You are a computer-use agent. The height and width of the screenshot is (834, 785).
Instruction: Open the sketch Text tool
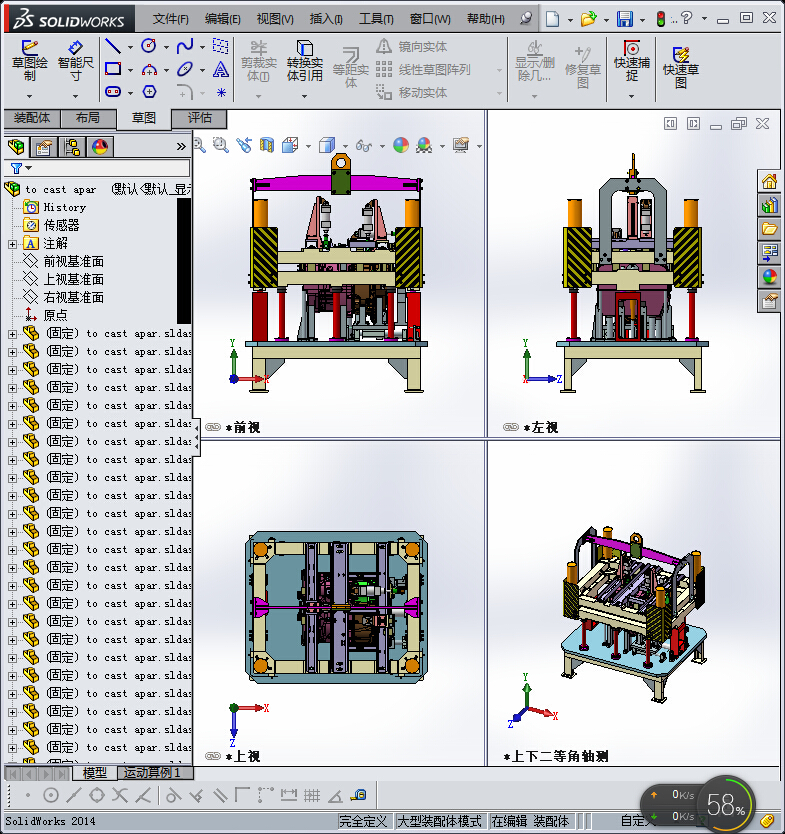(x=221, y=69)
